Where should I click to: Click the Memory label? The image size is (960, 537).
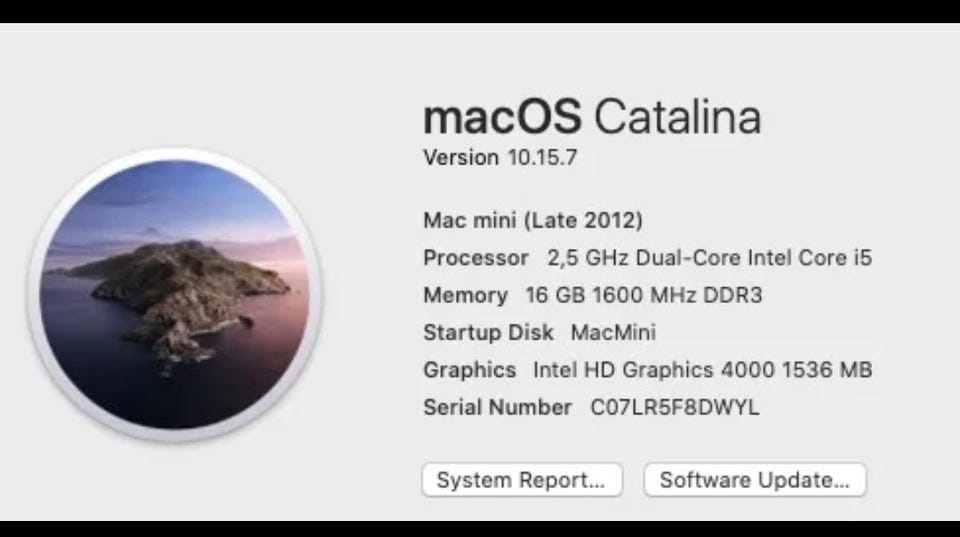465,296
